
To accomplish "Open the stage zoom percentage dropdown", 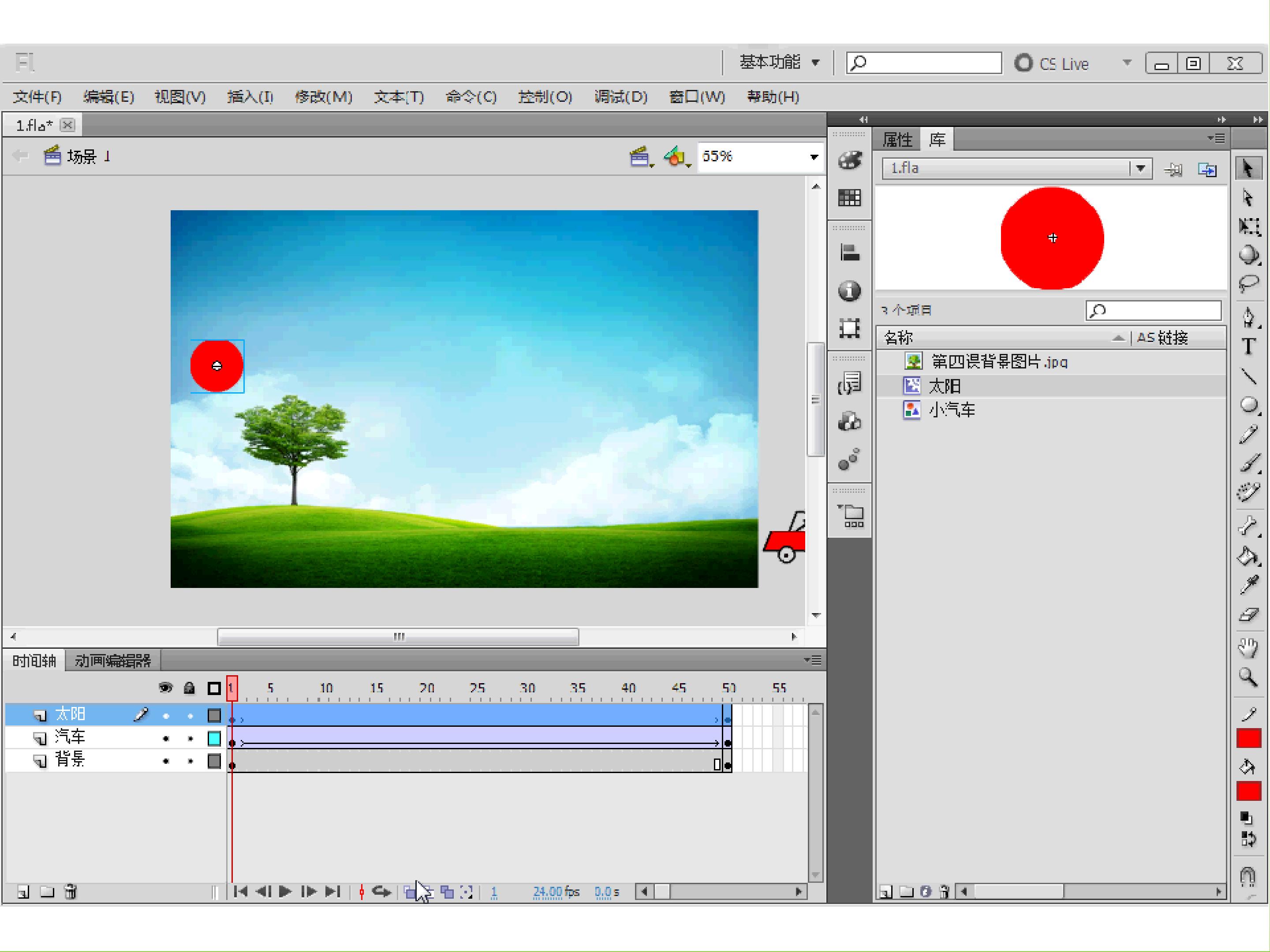I will coord(814,156).
